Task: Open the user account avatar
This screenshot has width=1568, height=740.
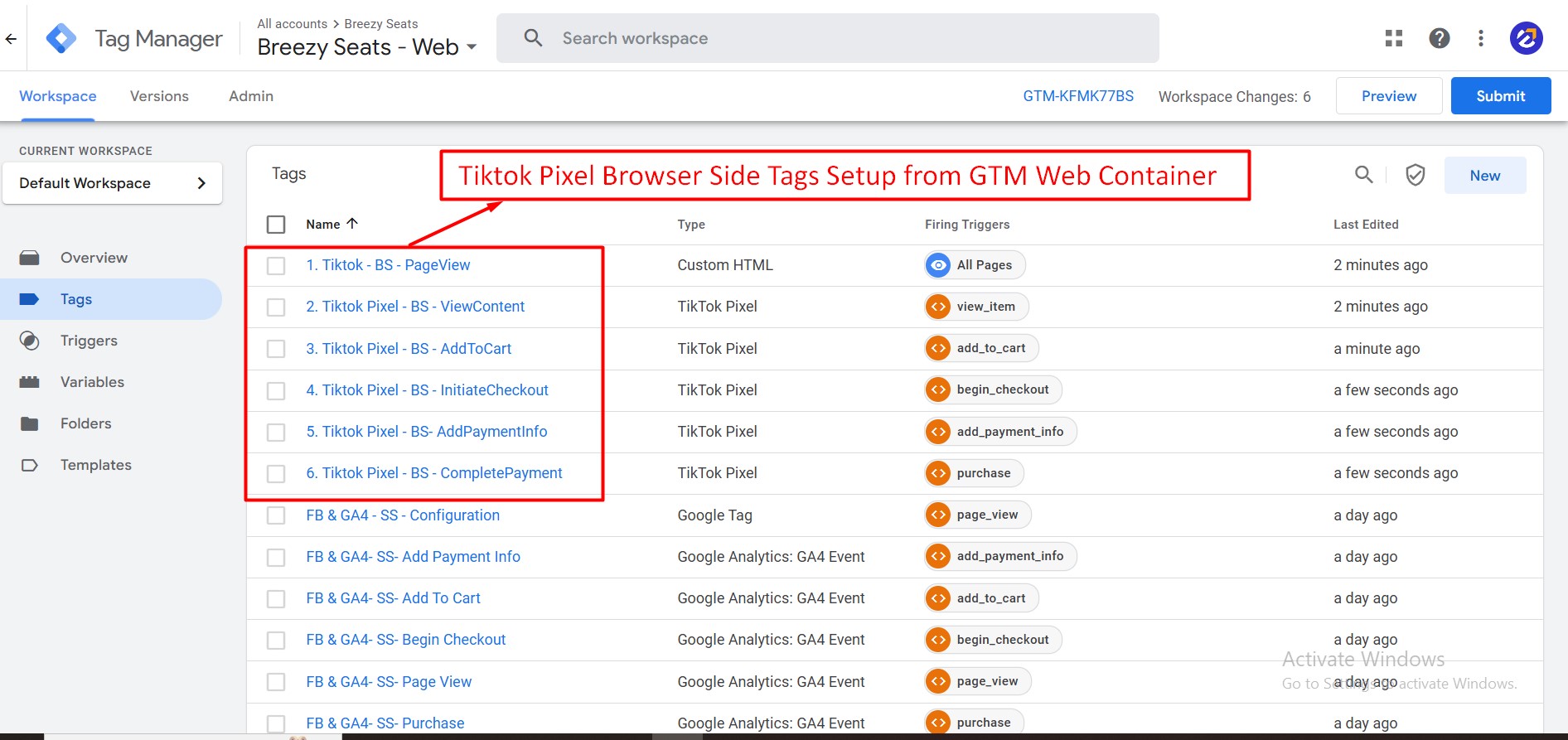Action: coord(1526,38)
